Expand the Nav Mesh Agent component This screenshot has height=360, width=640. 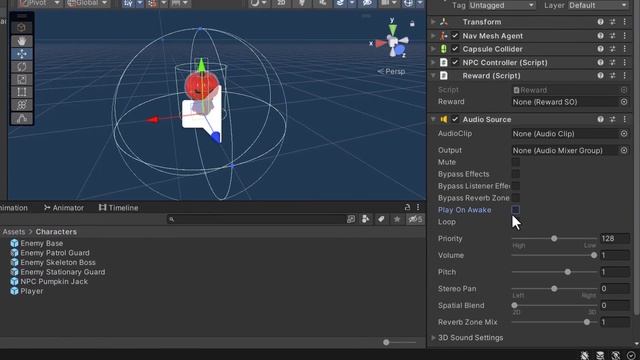(433, 36)
